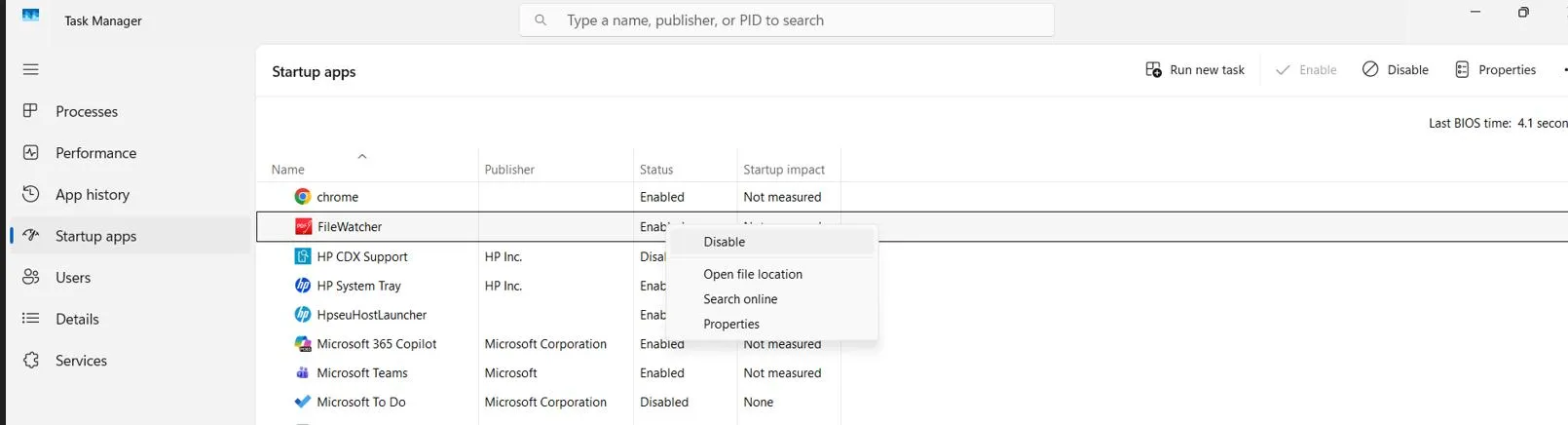
Task: Click the Performance sidebar icon
Action: pos(31,152)
